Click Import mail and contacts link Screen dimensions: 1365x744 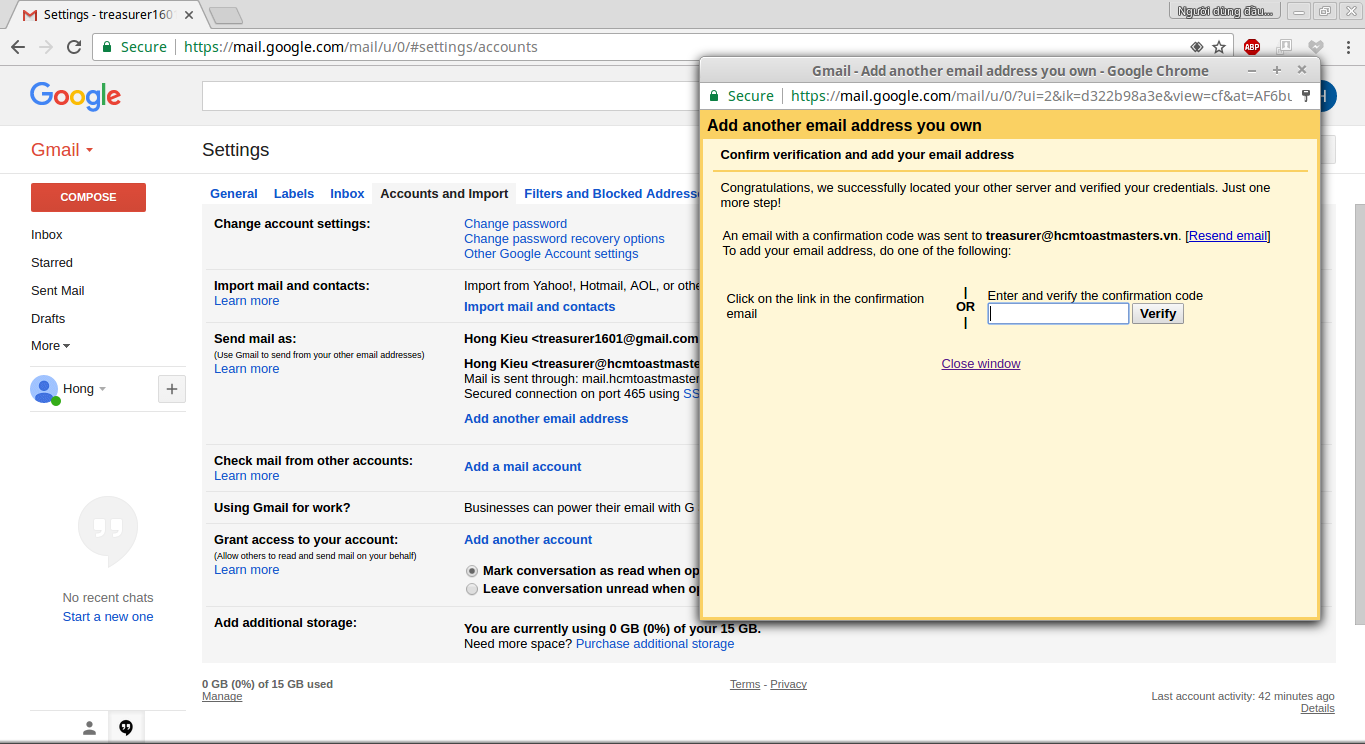[x=540, y=307]
